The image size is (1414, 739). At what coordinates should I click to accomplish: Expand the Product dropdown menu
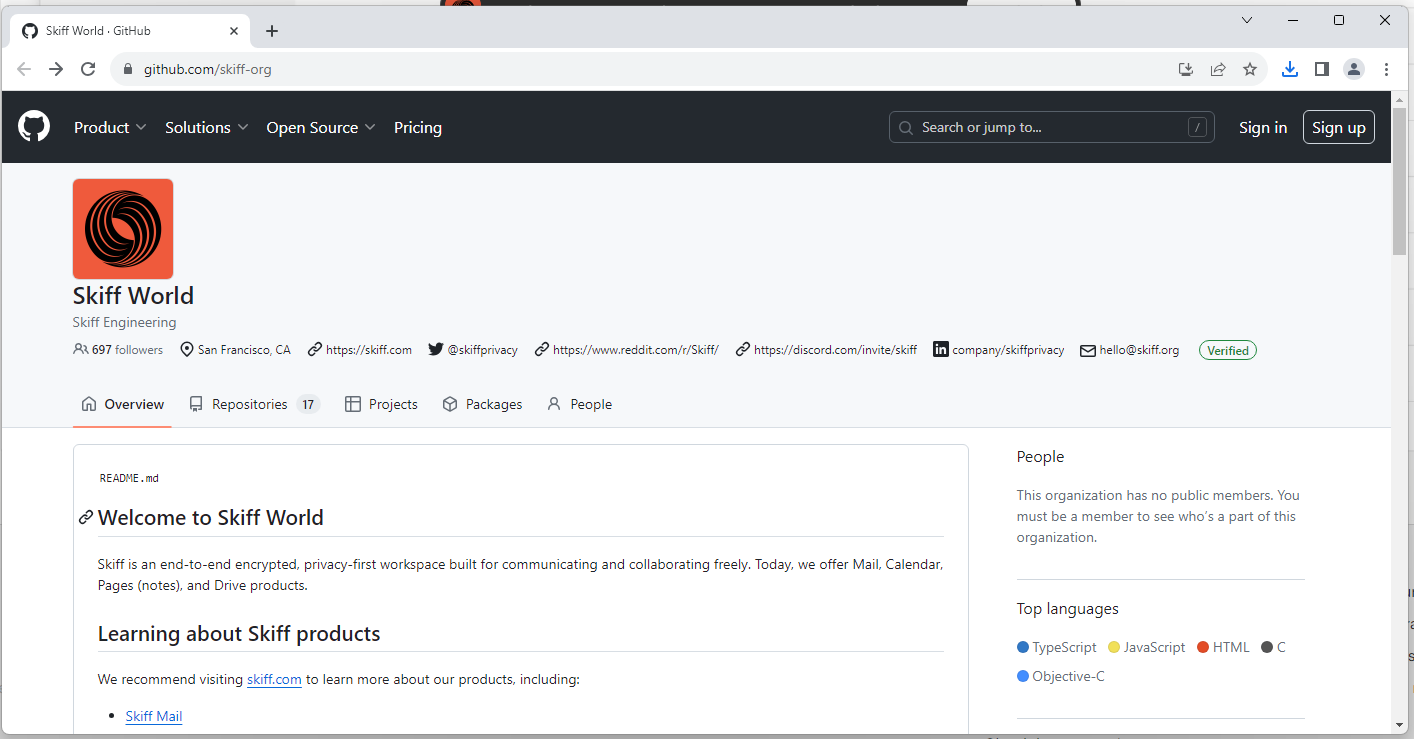(x=110, y=127)
